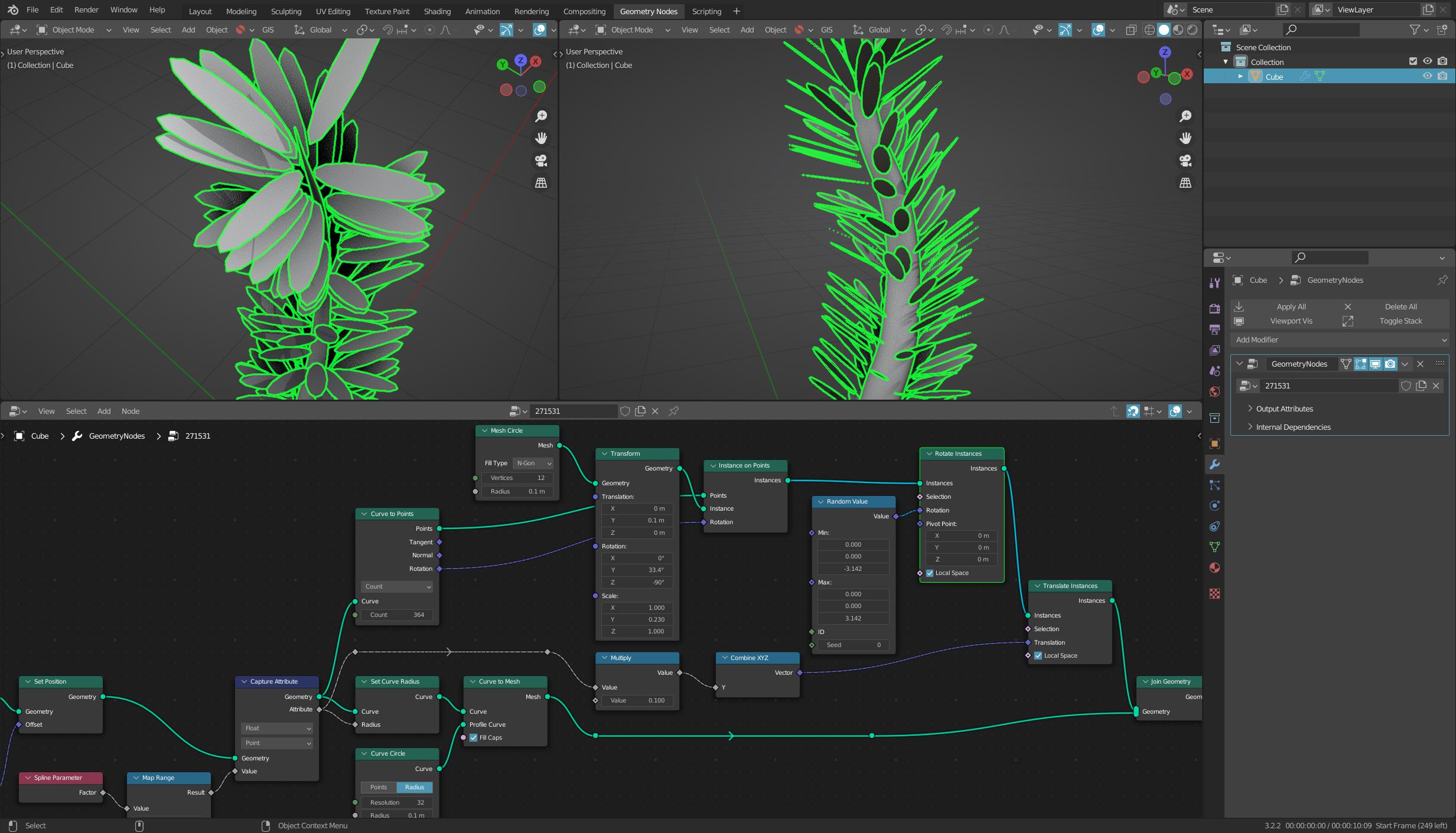The height and width of the screenshot is (833, 1456).
Task: Expand Cube object in outliner
Action: coord(1240,76)
